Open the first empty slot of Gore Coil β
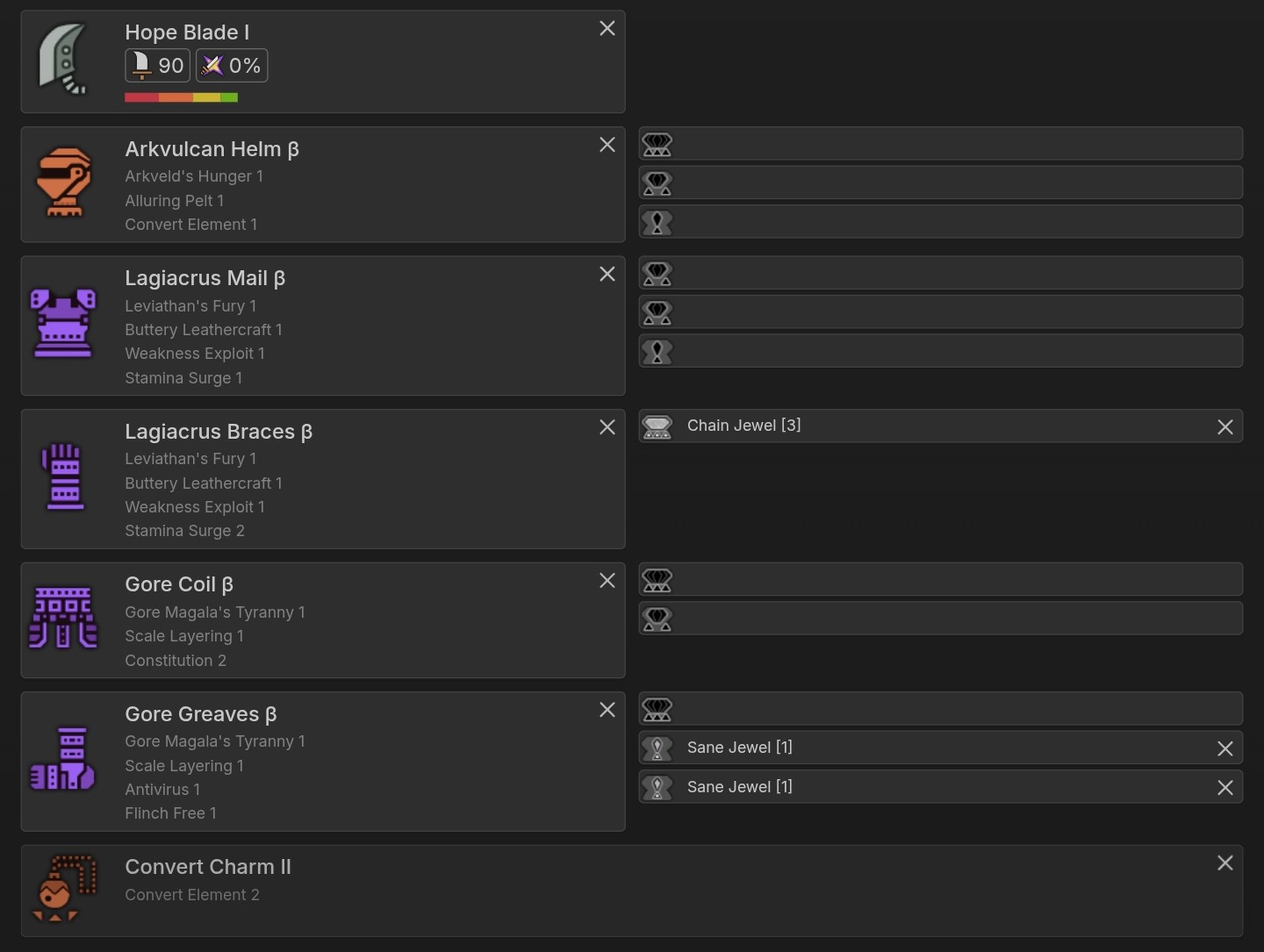 tap(941, 579)
